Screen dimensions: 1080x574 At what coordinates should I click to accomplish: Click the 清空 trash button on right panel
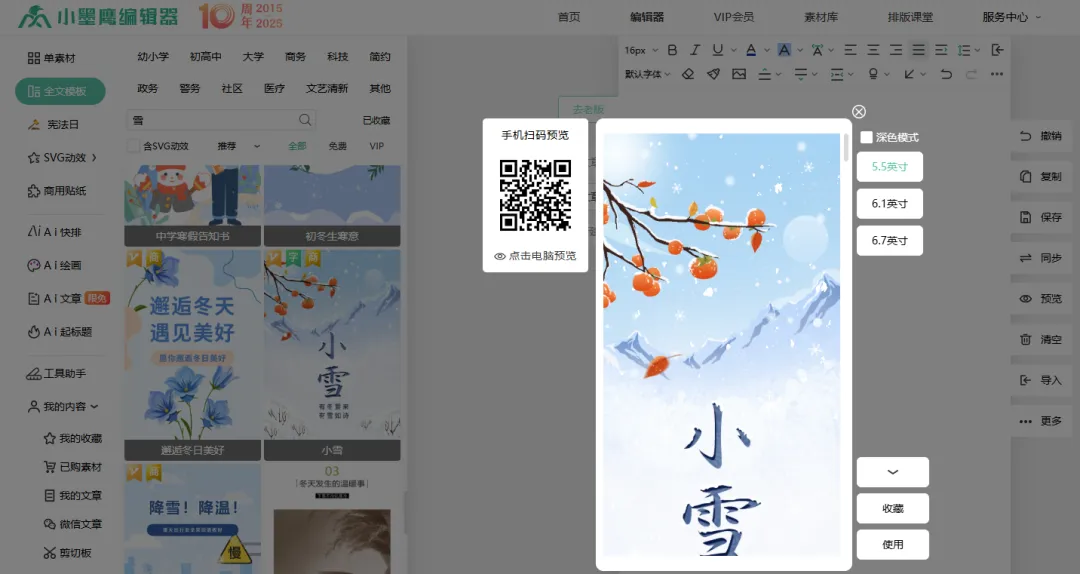tap(1041, 339)
